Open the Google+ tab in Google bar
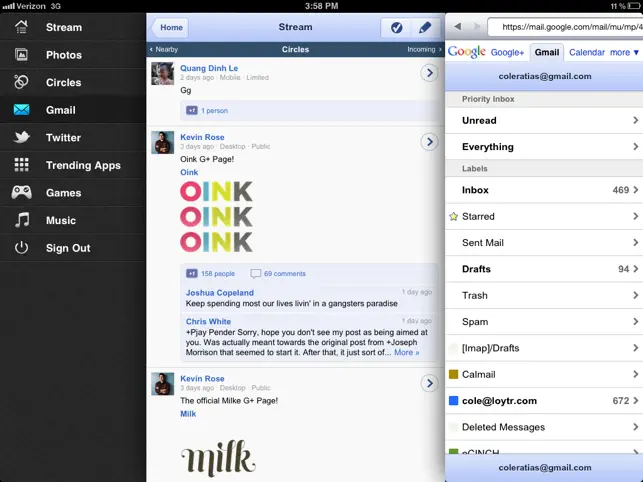The image size is (643, 482). point(507,53)
